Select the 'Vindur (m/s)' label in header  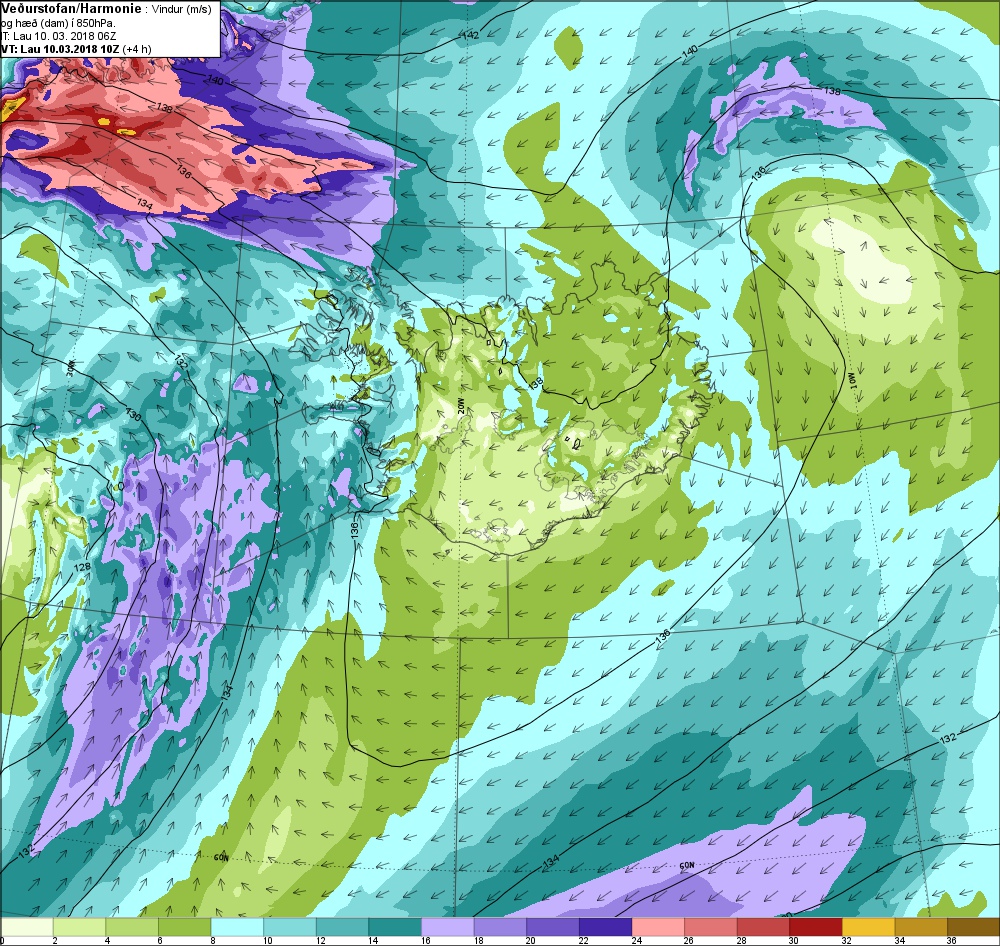[x=182, y=10]
